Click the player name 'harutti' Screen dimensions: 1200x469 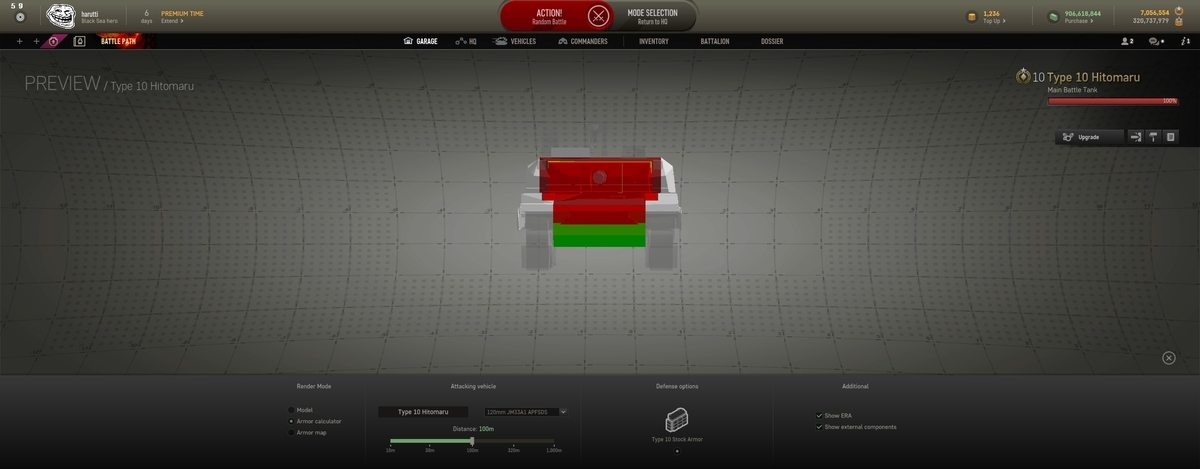[x=90, y=13]
